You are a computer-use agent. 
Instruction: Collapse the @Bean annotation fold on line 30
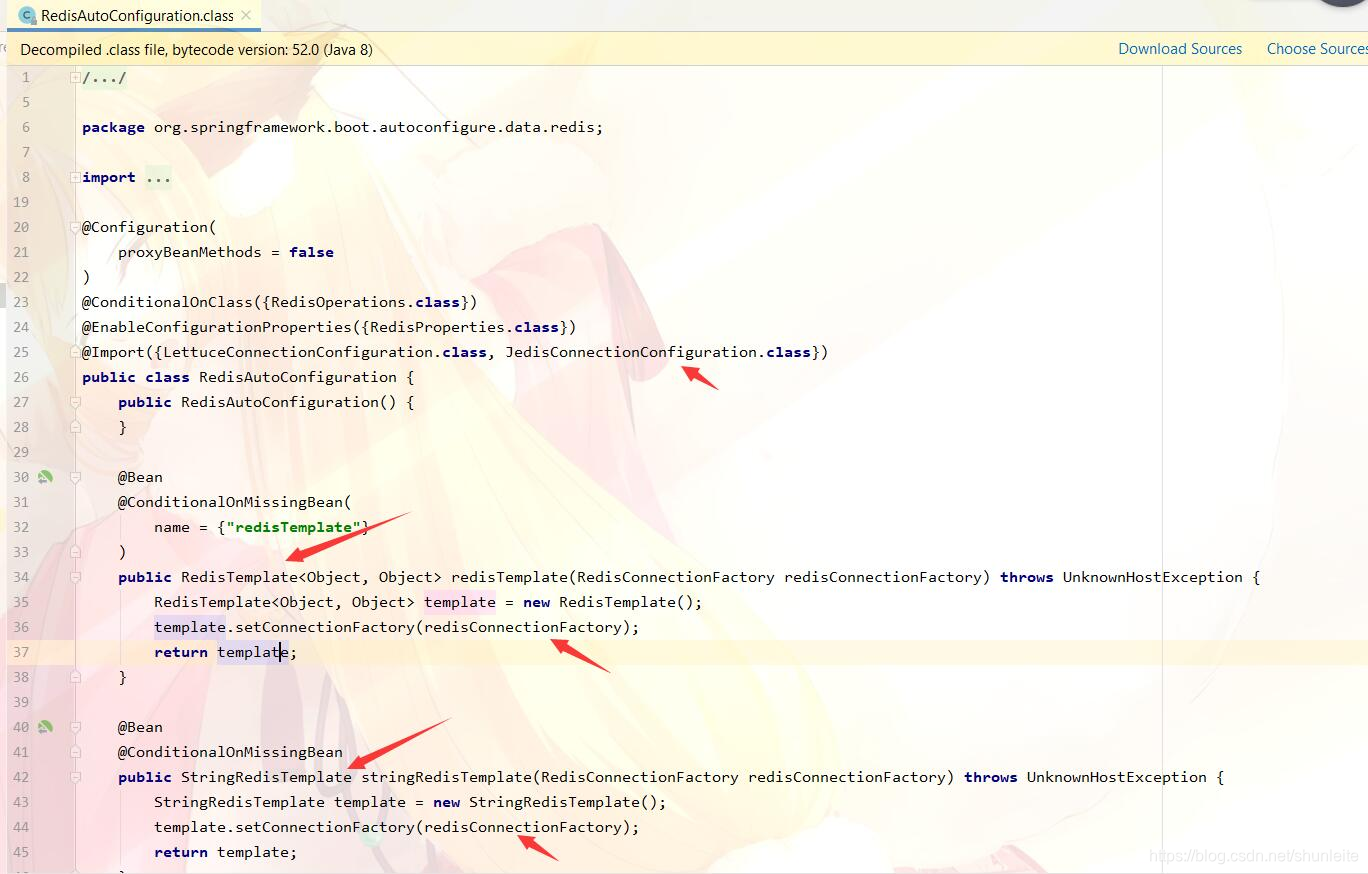[75, 477]
